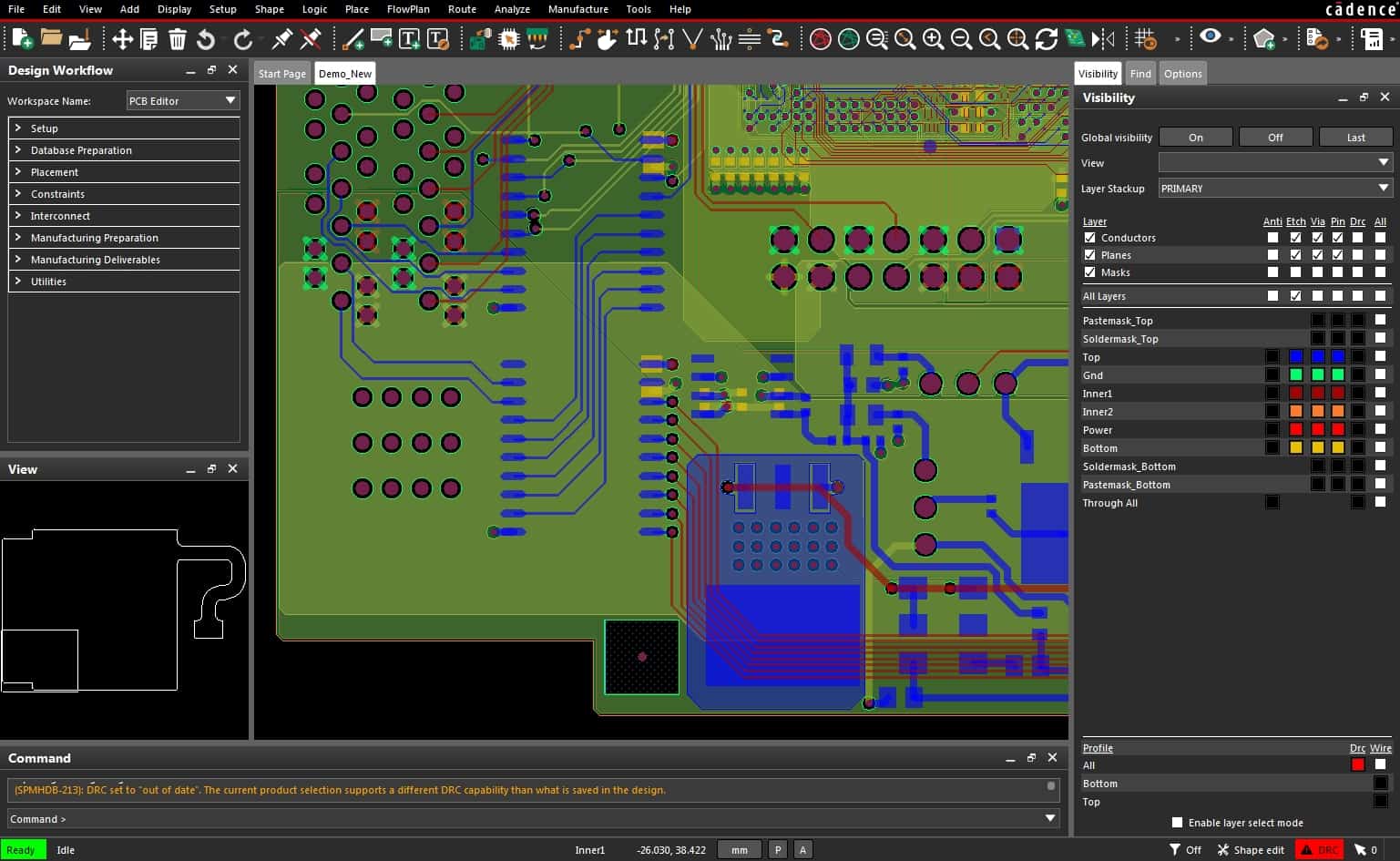Click the Undo arrow icon

(x=206, y=38)
